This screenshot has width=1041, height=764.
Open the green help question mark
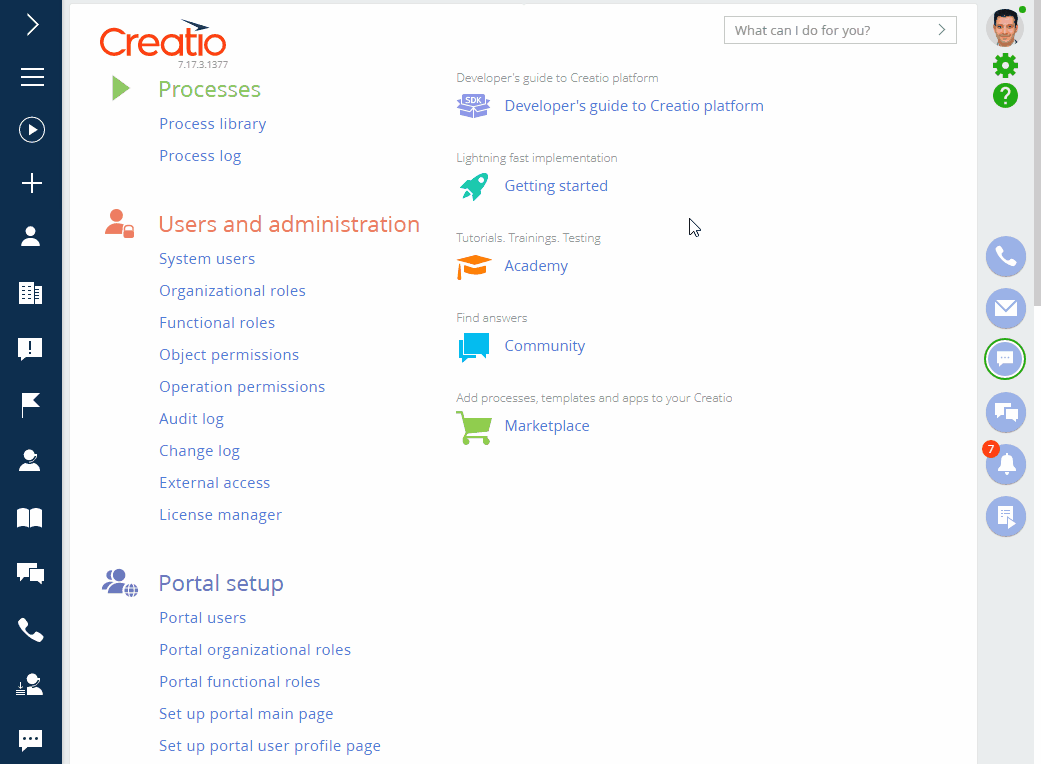1005,96
